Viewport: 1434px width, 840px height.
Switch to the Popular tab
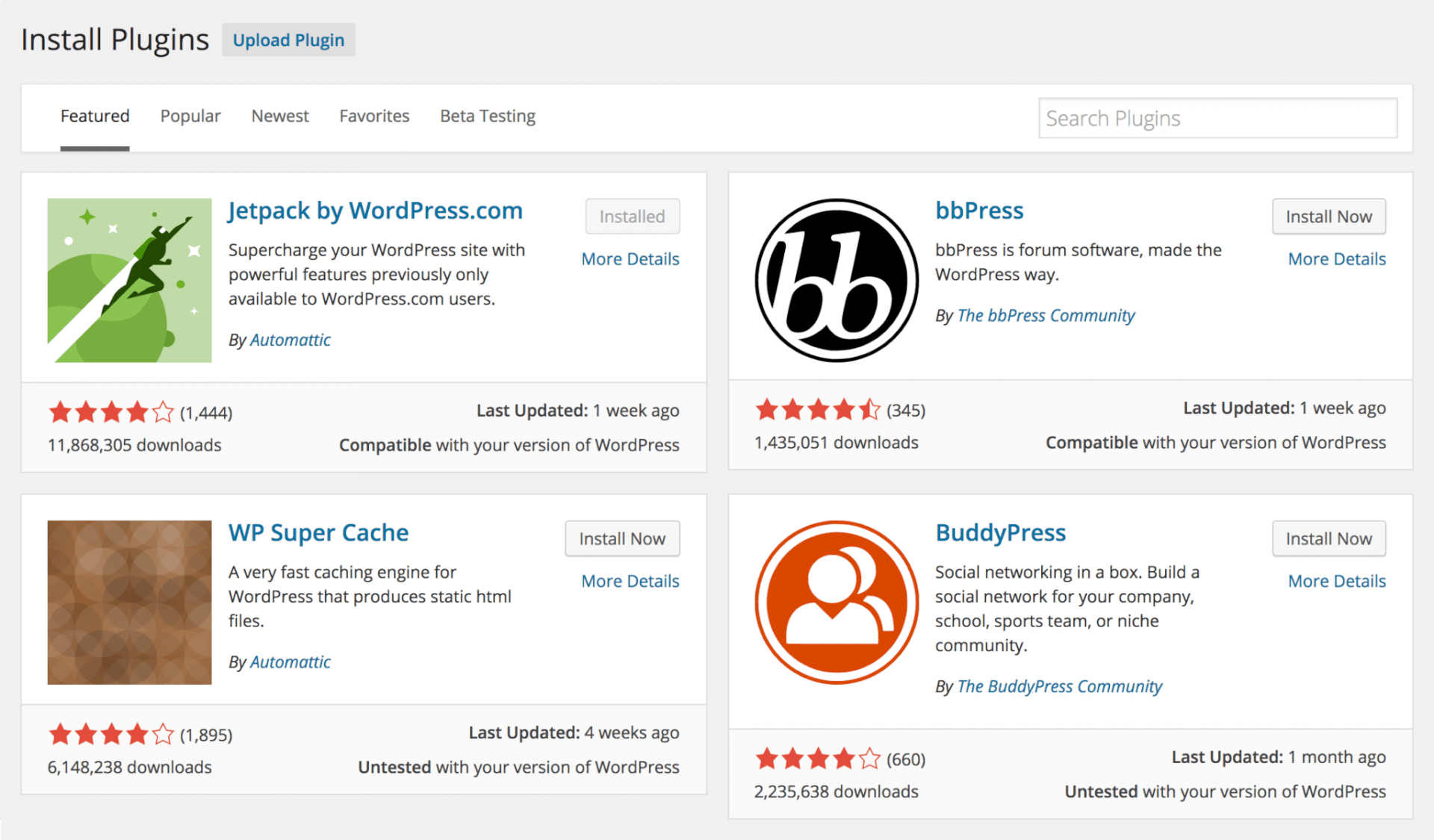(190, 116)
